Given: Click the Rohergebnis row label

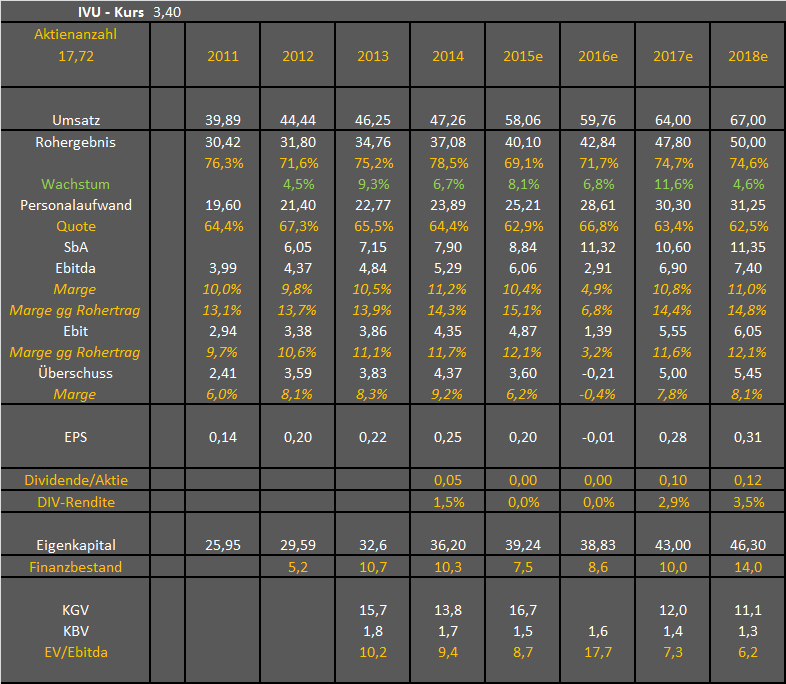Looking at the screenshot, I should coord(76,142).
